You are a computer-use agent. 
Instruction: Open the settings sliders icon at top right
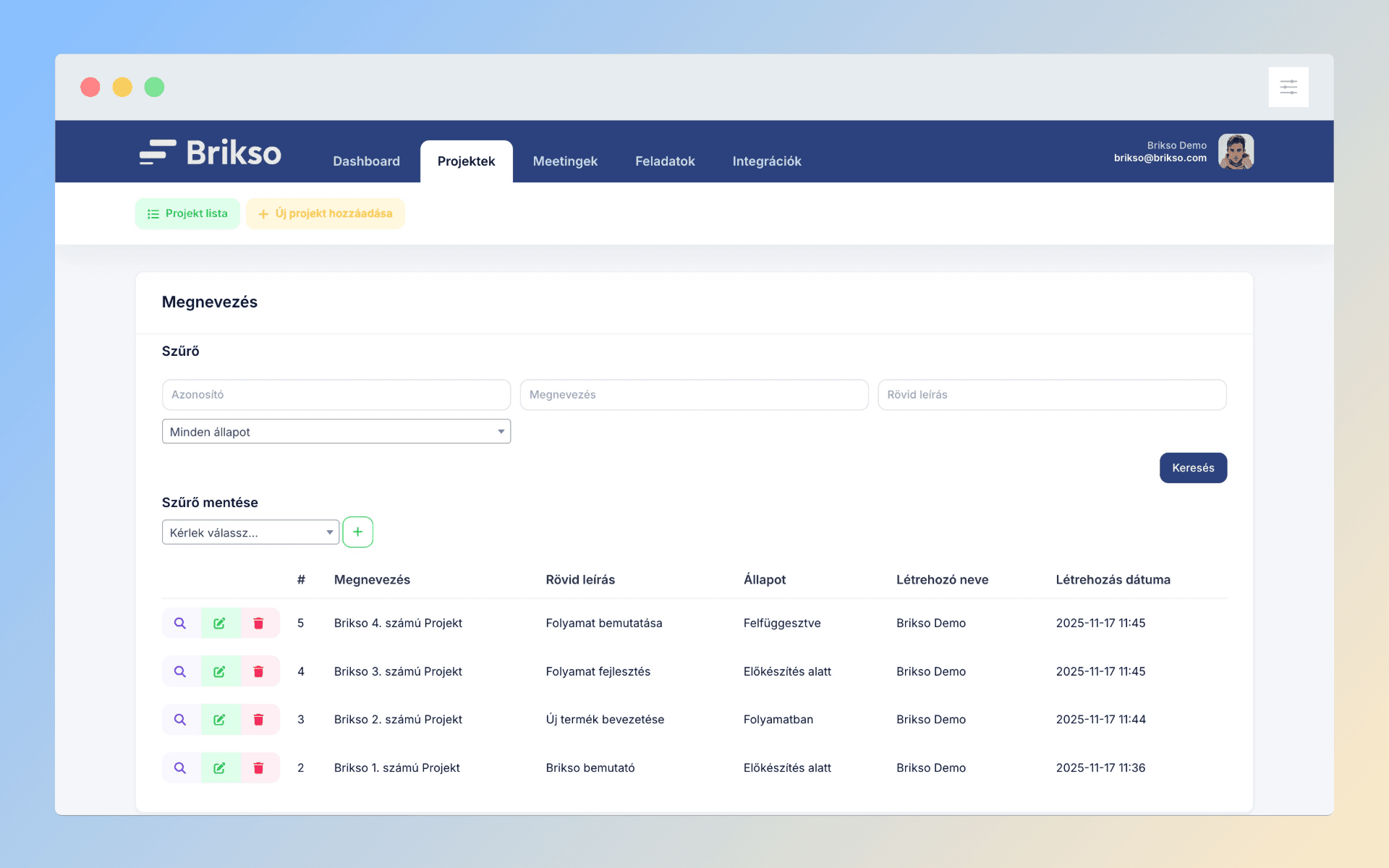[x=1288, y=88]
